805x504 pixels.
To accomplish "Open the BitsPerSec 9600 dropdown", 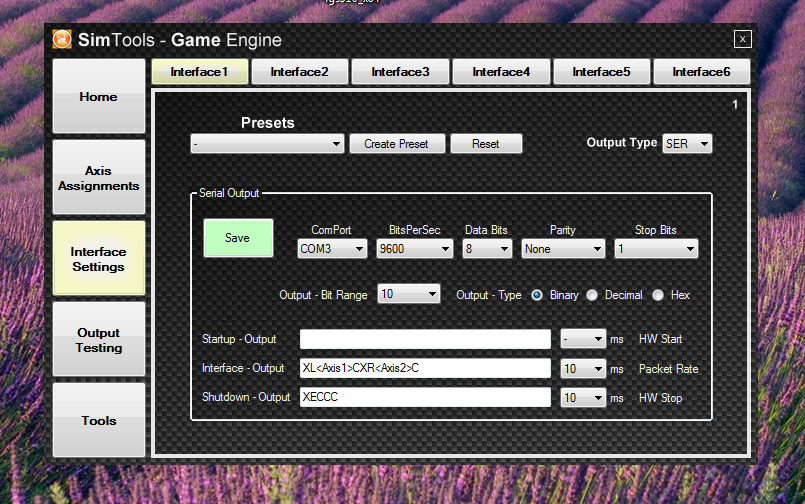I will click(x=414, y=249).
